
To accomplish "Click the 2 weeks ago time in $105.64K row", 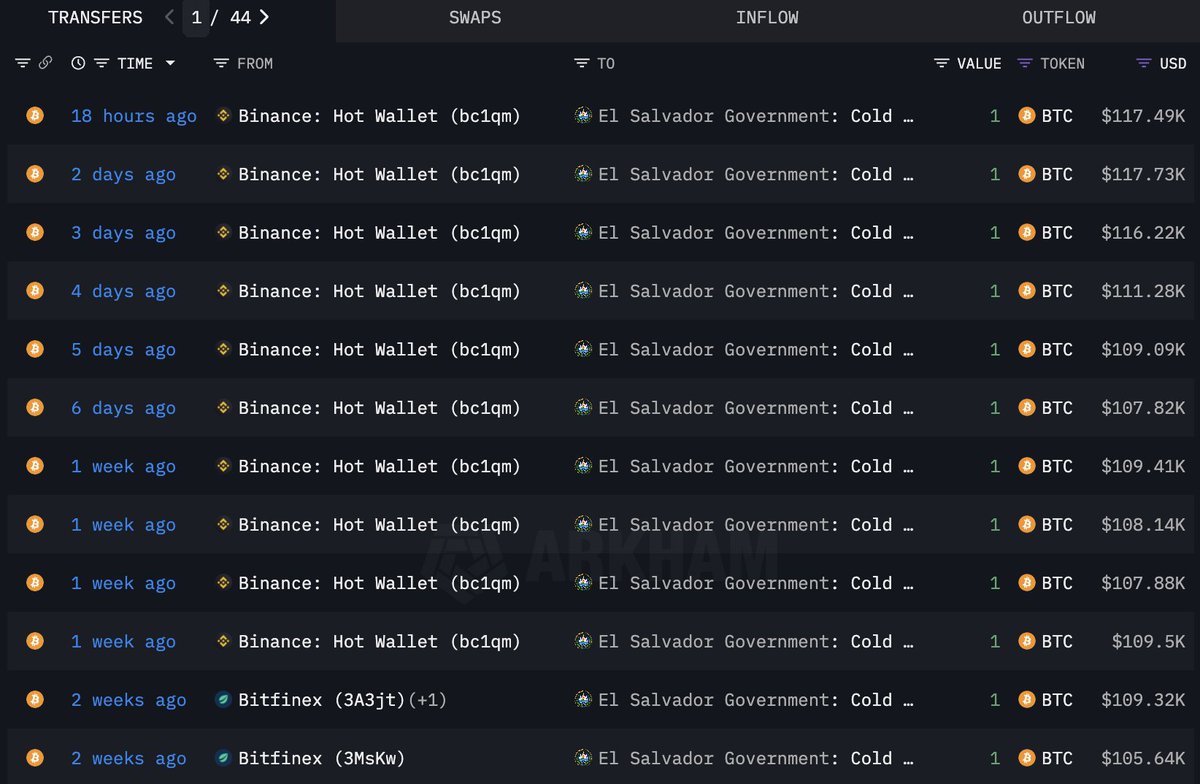I will (x=129, y=758).
